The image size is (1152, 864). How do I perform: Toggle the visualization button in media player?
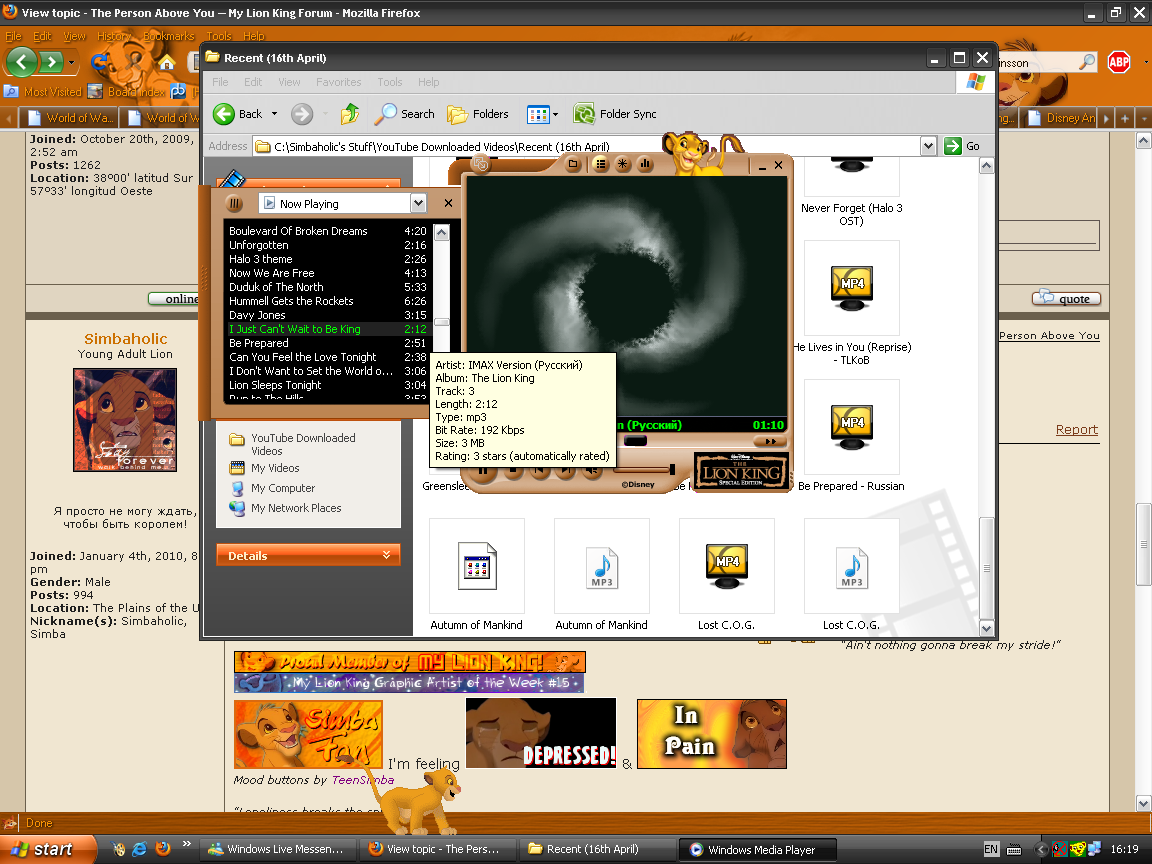coord(623,164)
